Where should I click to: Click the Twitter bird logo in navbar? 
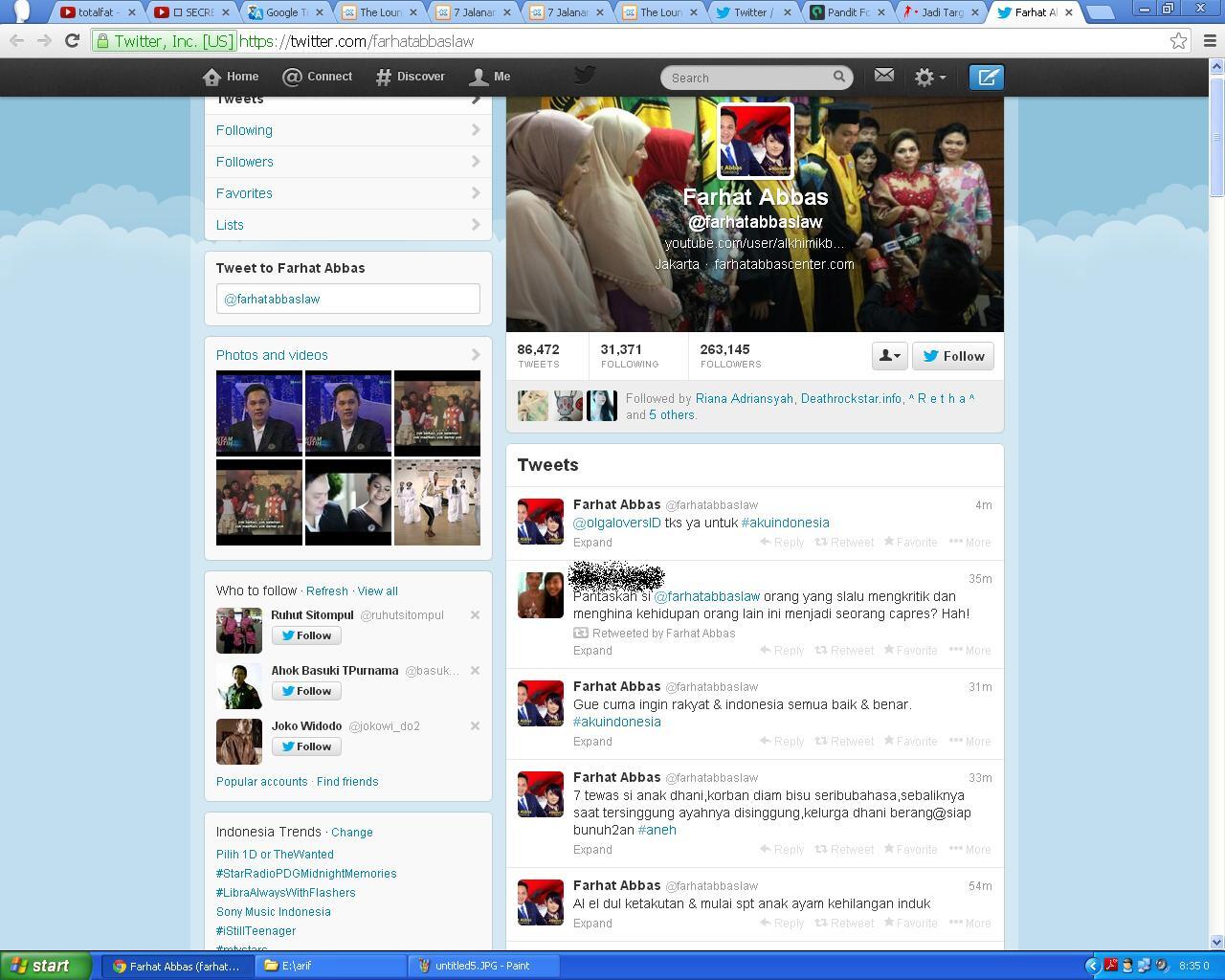[585, 76]
